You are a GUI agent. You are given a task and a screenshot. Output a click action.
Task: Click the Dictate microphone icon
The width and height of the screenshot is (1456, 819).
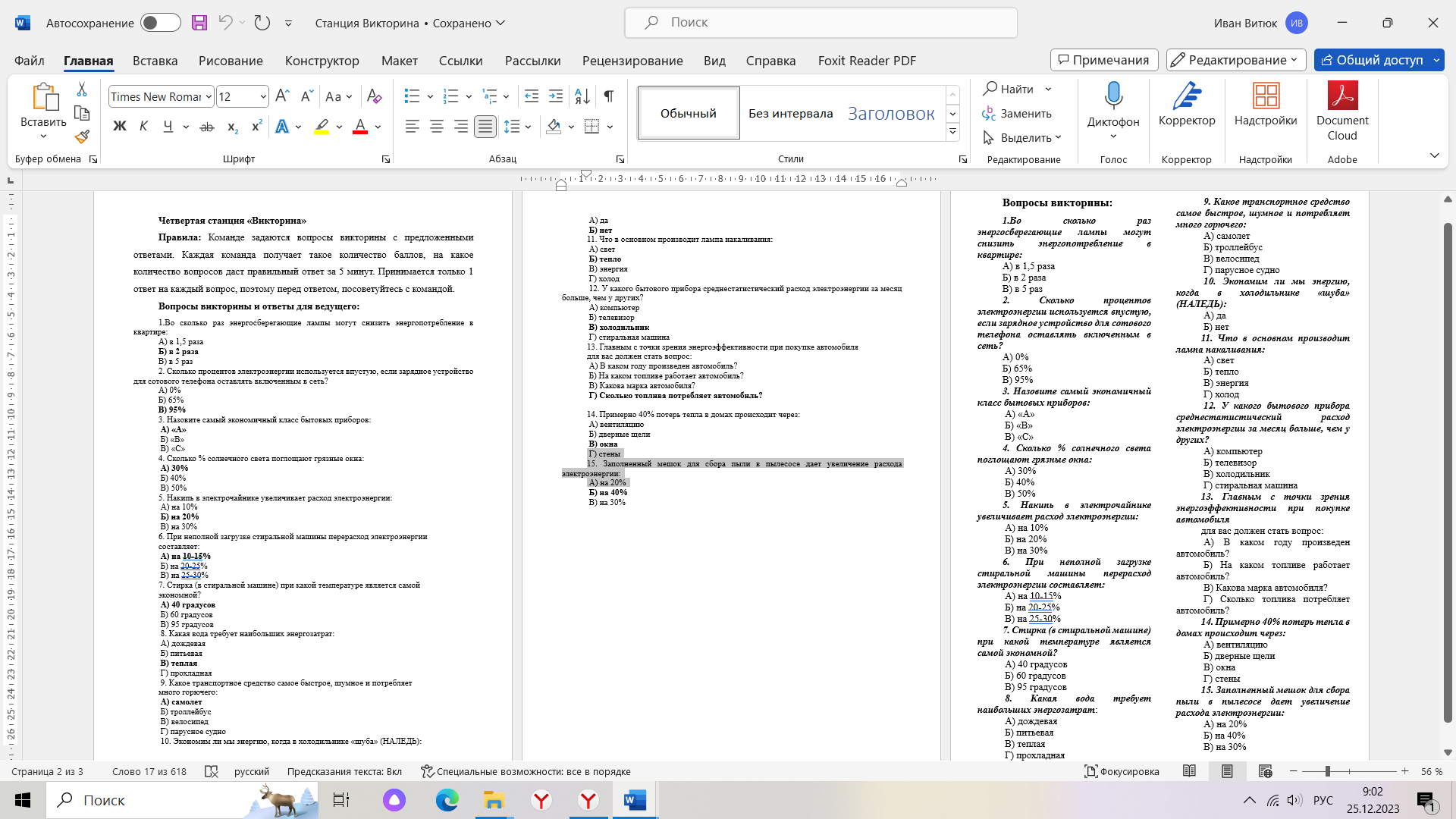[x=1113, y=96]
